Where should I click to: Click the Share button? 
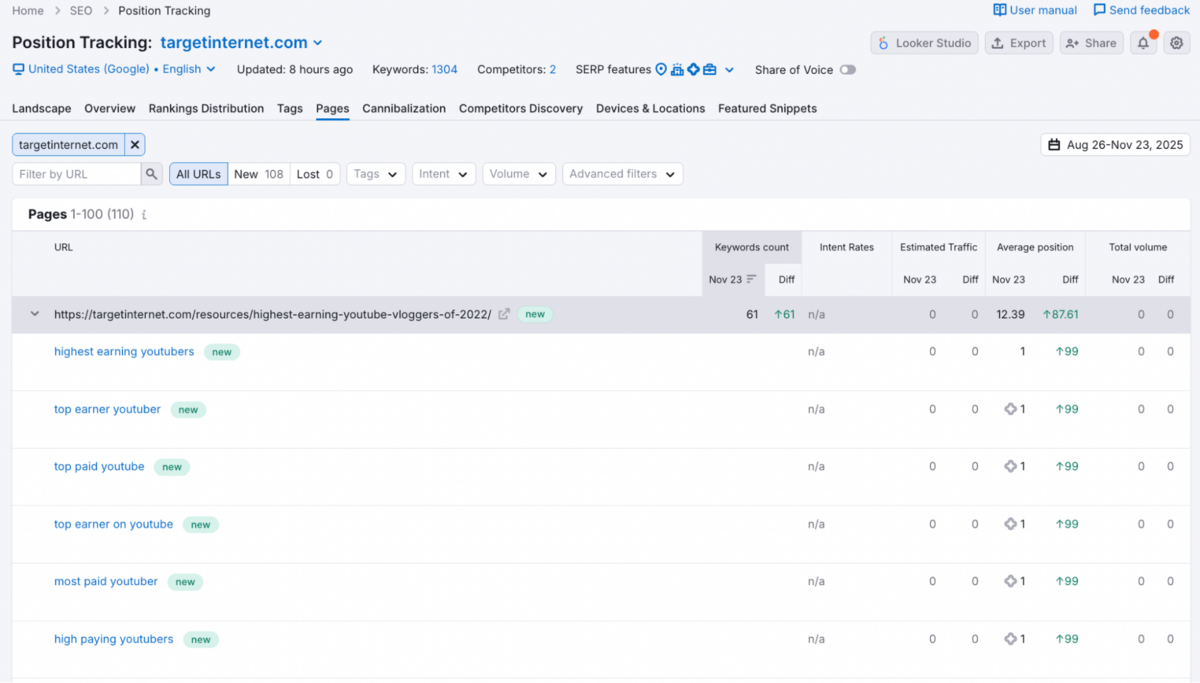(x=1091, y=43)
